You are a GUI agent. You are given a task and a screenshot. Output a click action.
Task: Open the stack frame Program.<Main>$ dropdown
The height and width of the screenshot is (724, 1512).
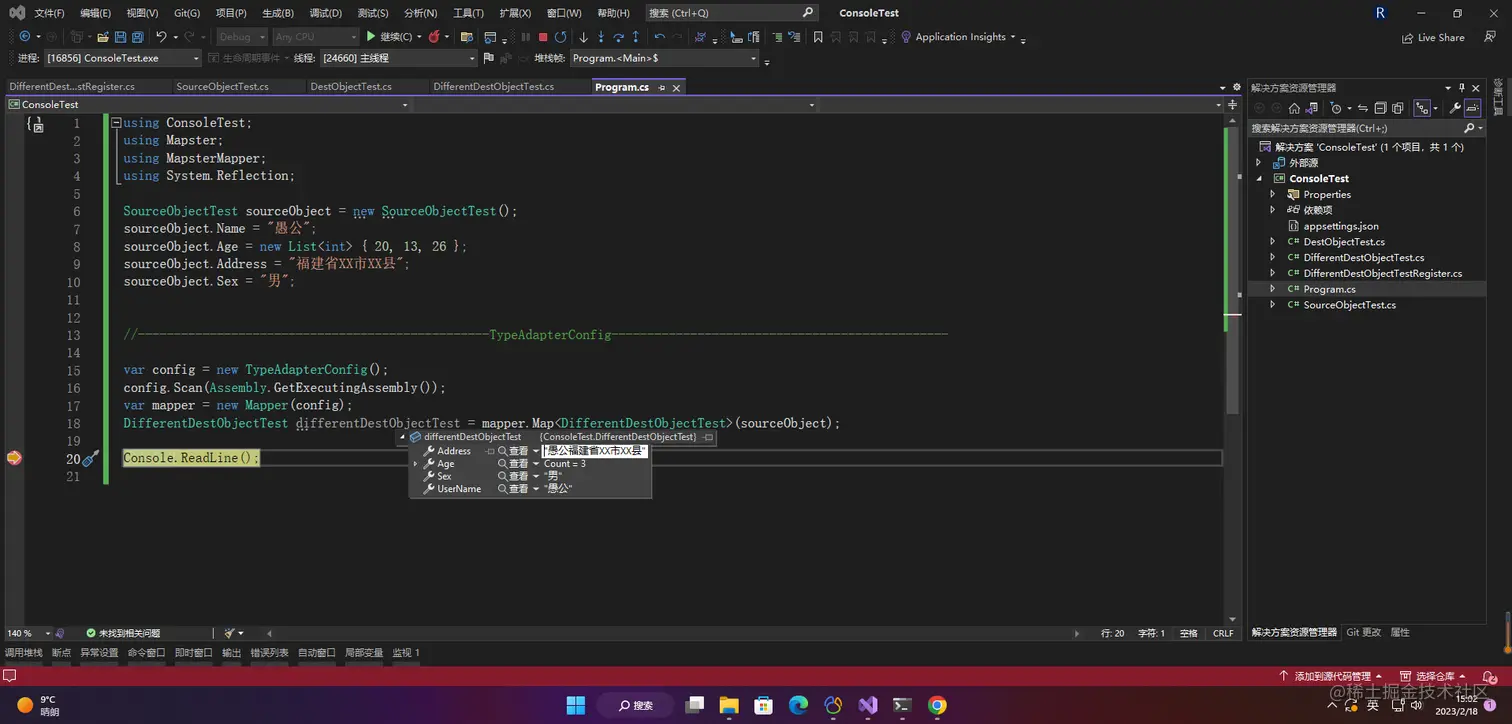754,58
